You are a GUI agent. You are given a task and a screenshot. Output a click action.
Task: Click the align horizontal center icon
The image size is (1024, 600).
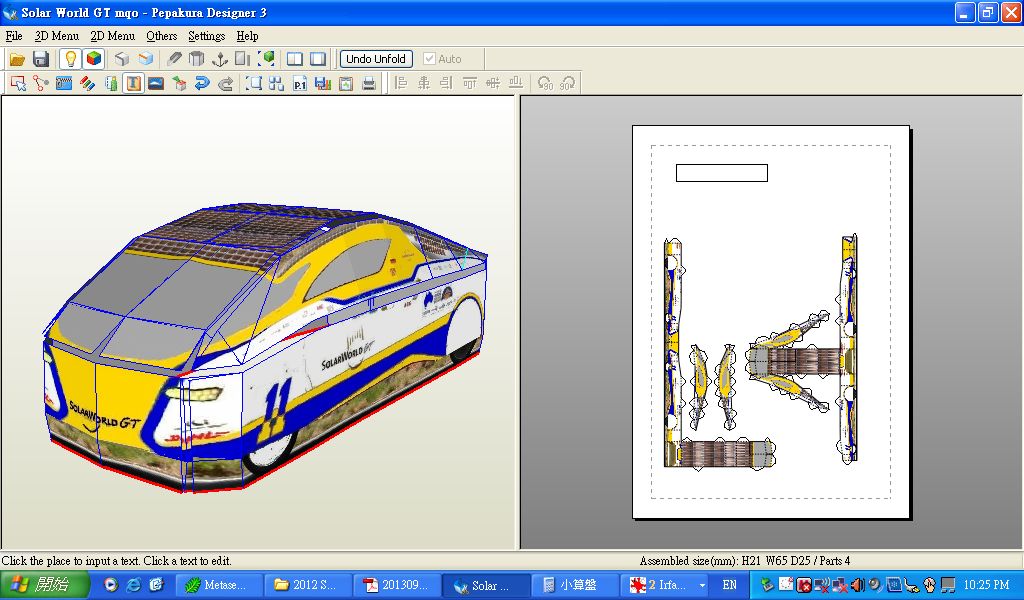point(424,84)
